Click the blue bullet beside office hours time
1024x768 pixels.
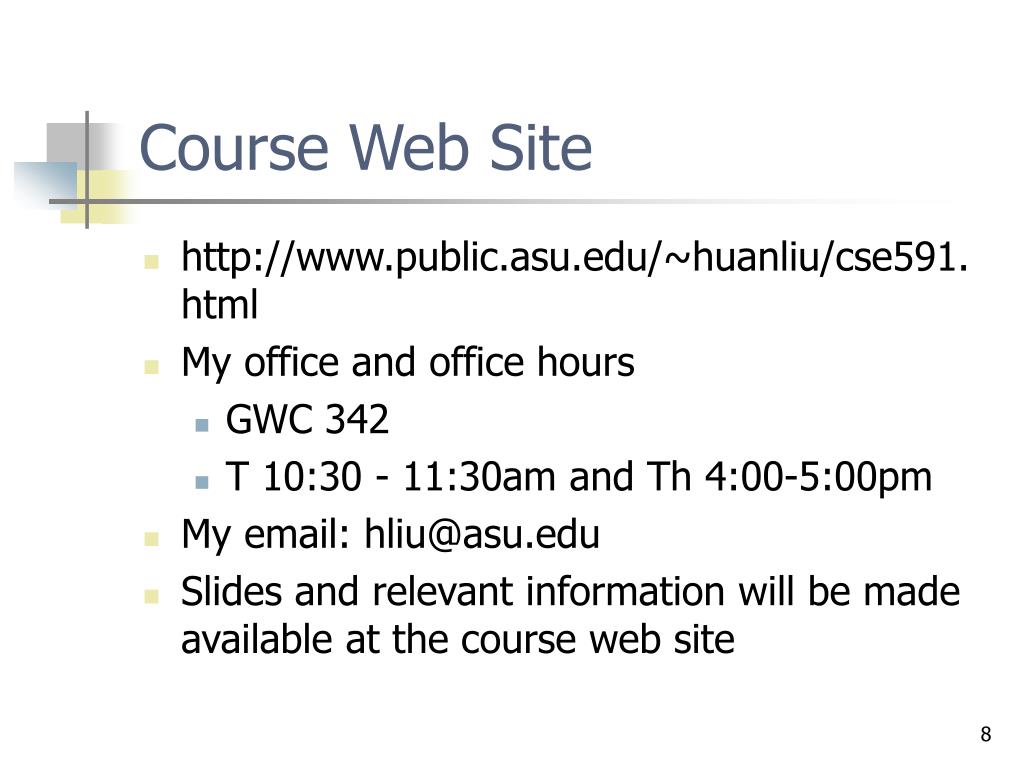[202, 483]
